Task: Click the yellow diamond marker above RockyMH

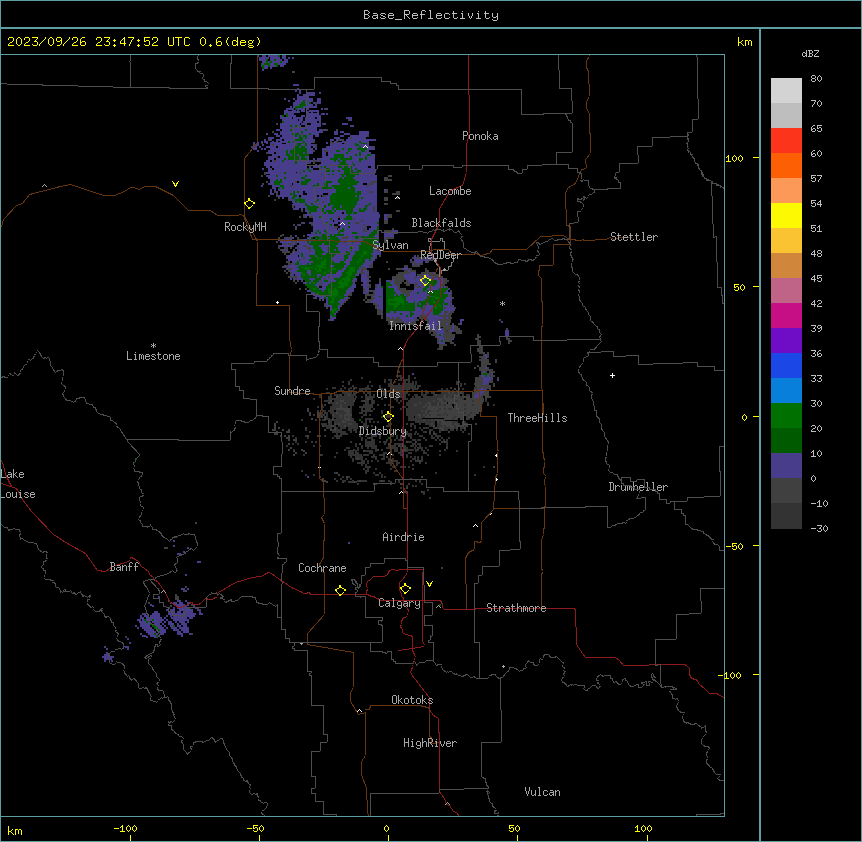Action: [x=249, y=204]
